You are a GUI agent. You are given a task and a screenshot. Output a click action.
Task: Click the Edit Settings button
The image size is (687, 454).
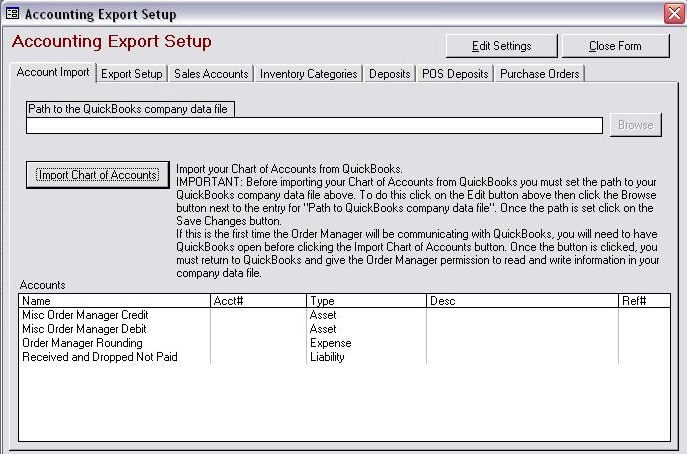point(502,46)
